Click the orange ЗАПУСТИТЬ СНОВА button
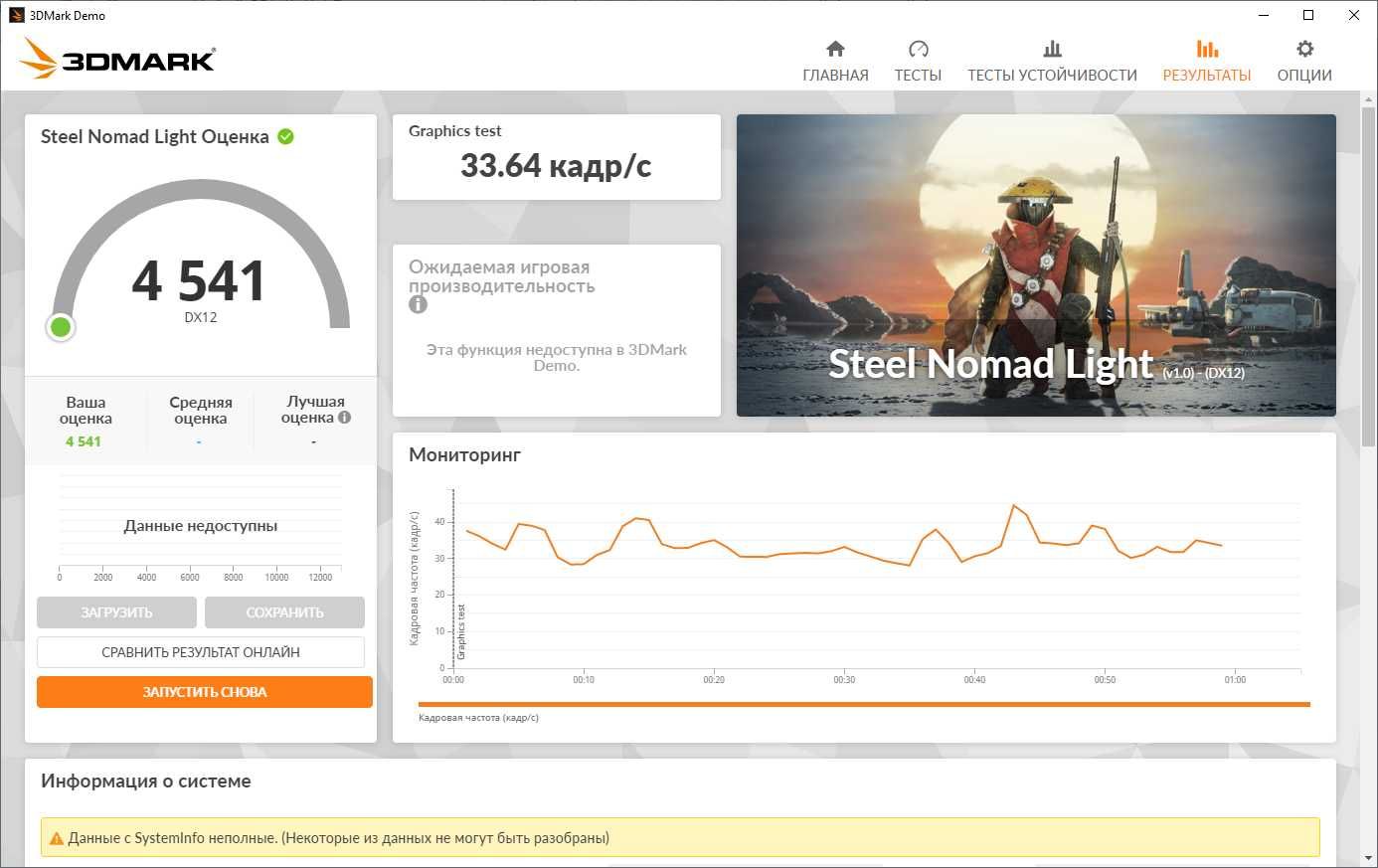Viewport: 1378px width, 868px height. click(x=205, y=692)
